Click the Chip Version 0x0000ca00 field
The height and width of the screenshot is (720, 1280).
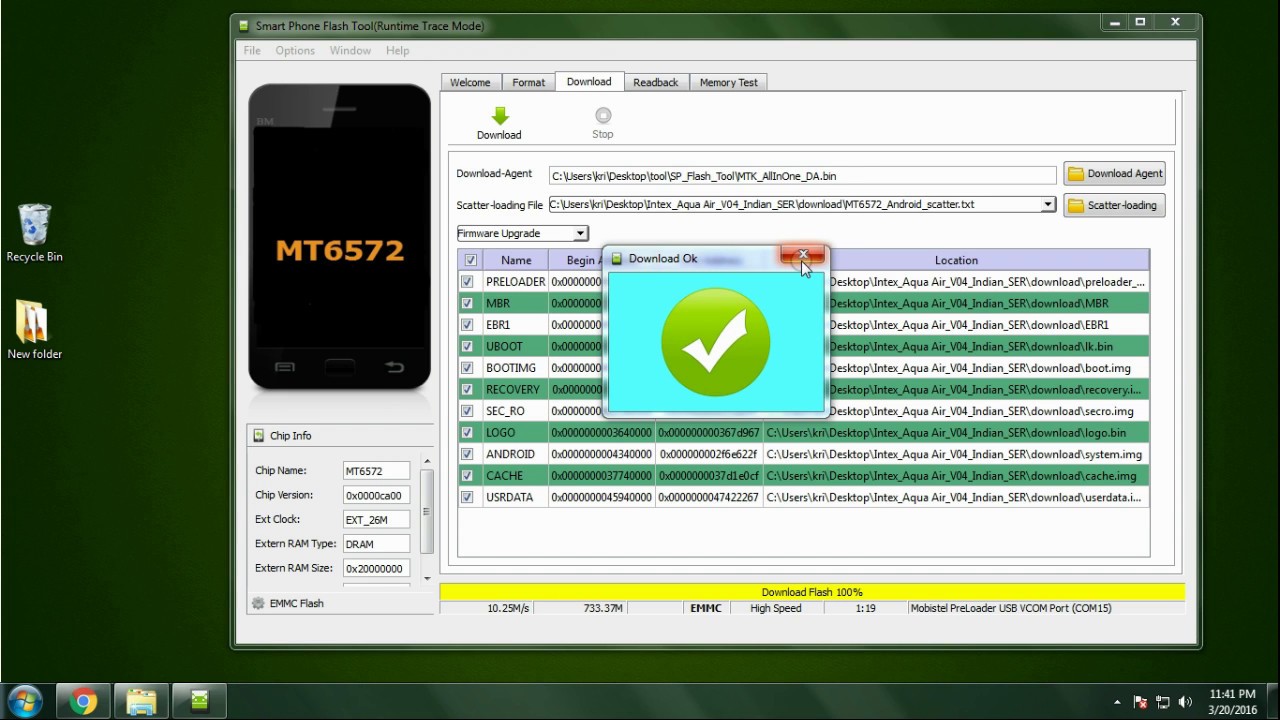(x=376, y=495)
